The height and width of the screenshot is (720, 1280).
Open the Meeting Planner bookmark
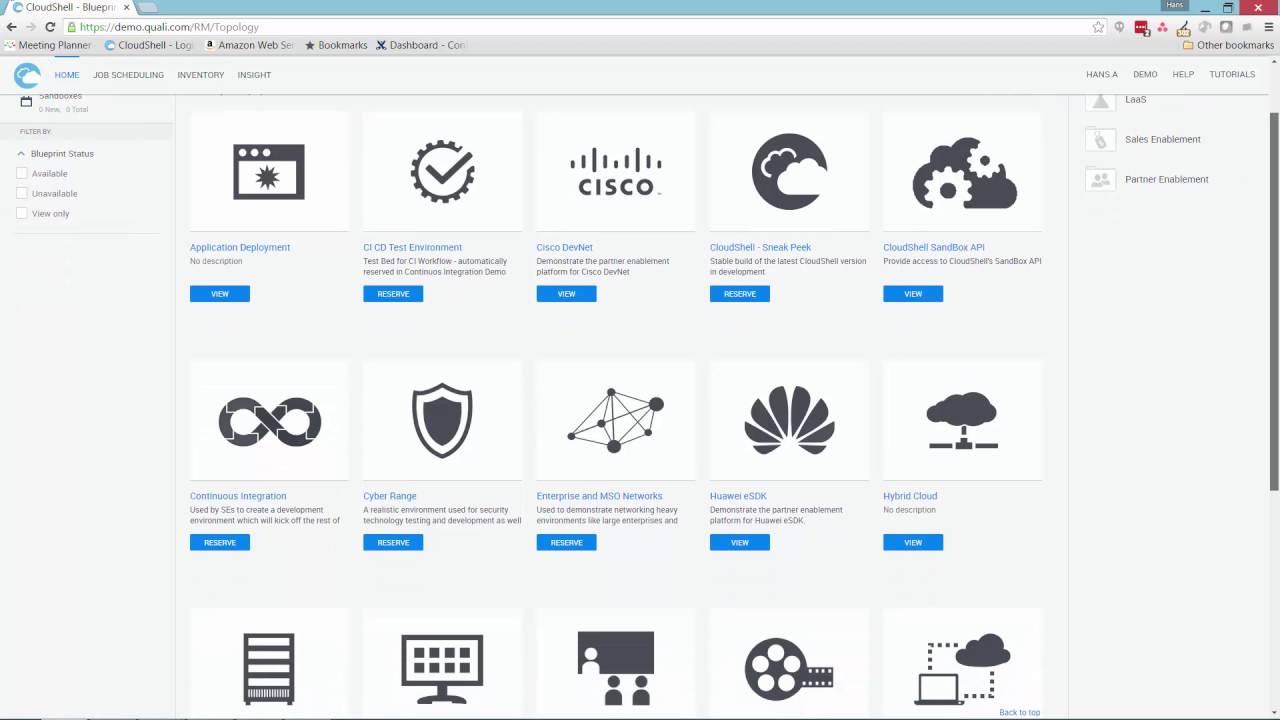point(48,45)
